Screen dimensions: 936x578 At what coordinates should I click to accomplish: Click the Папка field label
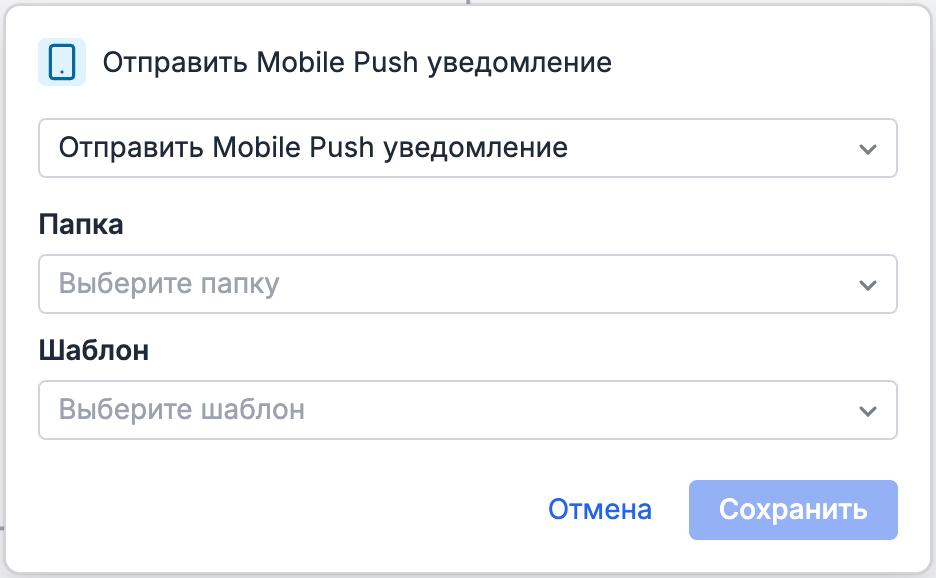80,224
